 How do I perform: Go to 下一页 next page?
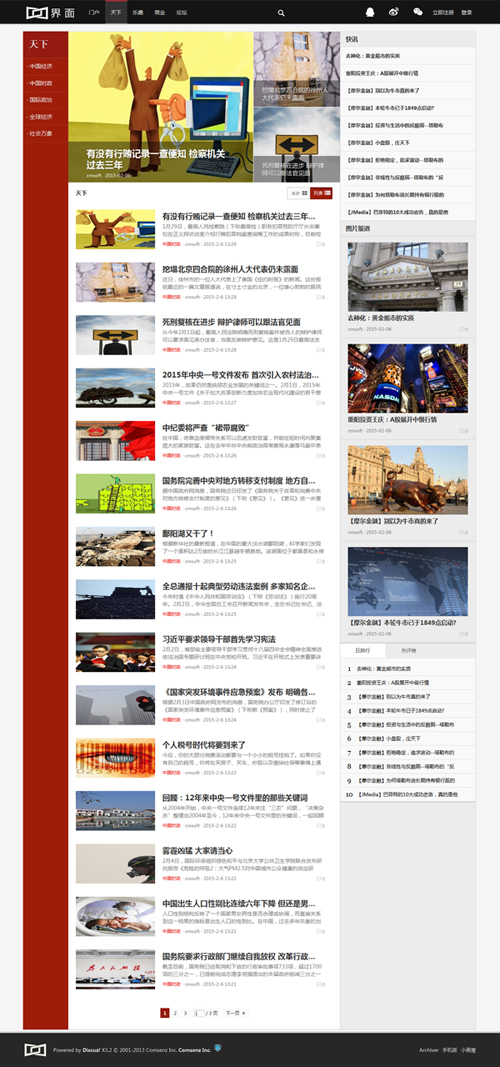coord(235,1013)
